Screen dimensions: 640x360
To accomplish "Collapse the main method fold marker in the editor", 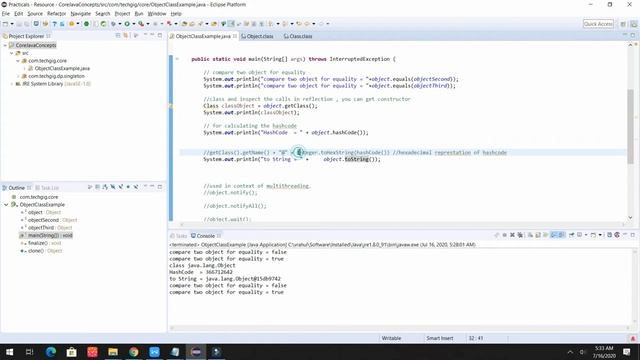I will [177, 59].
